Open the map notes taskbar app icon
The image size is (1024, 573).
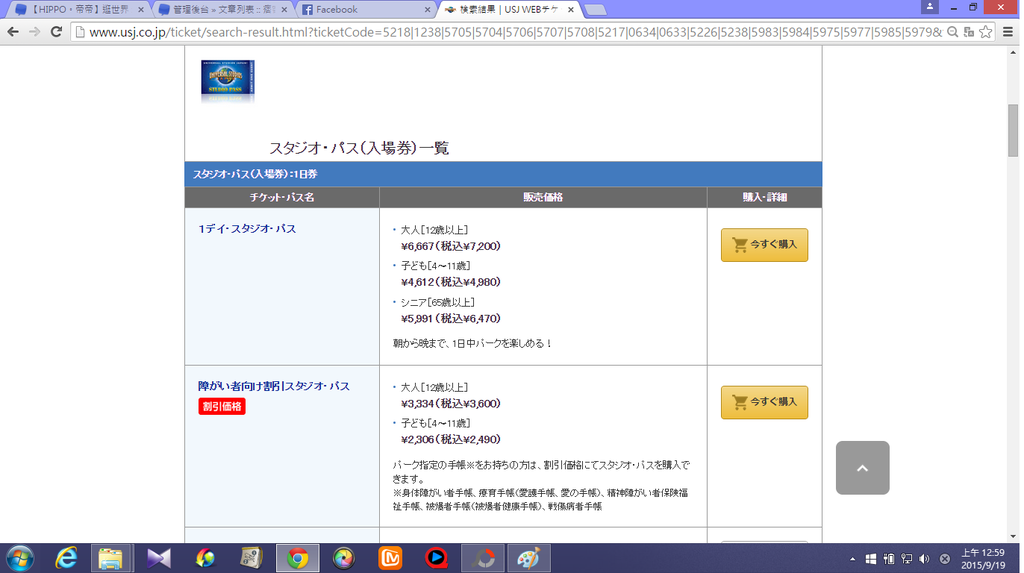pyautogui.click(x=251, y=559)
